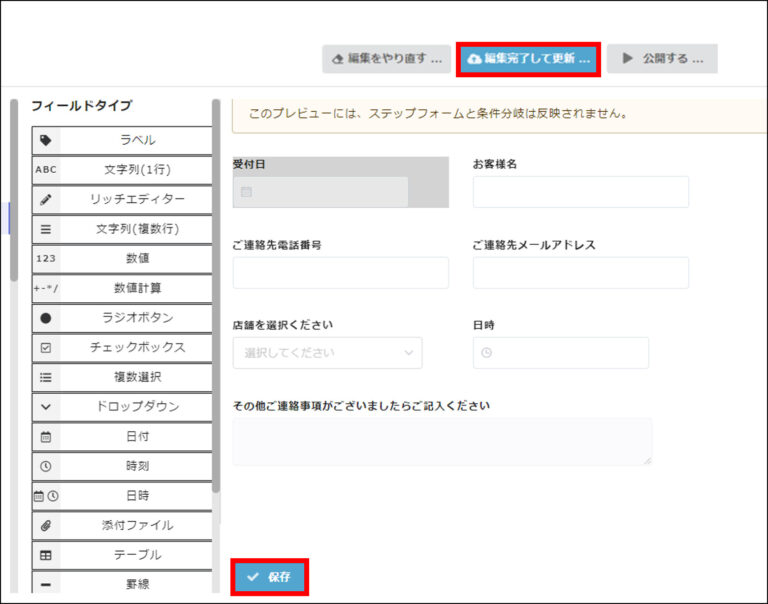Click the 編集完了して更新 button

(528, 59)
